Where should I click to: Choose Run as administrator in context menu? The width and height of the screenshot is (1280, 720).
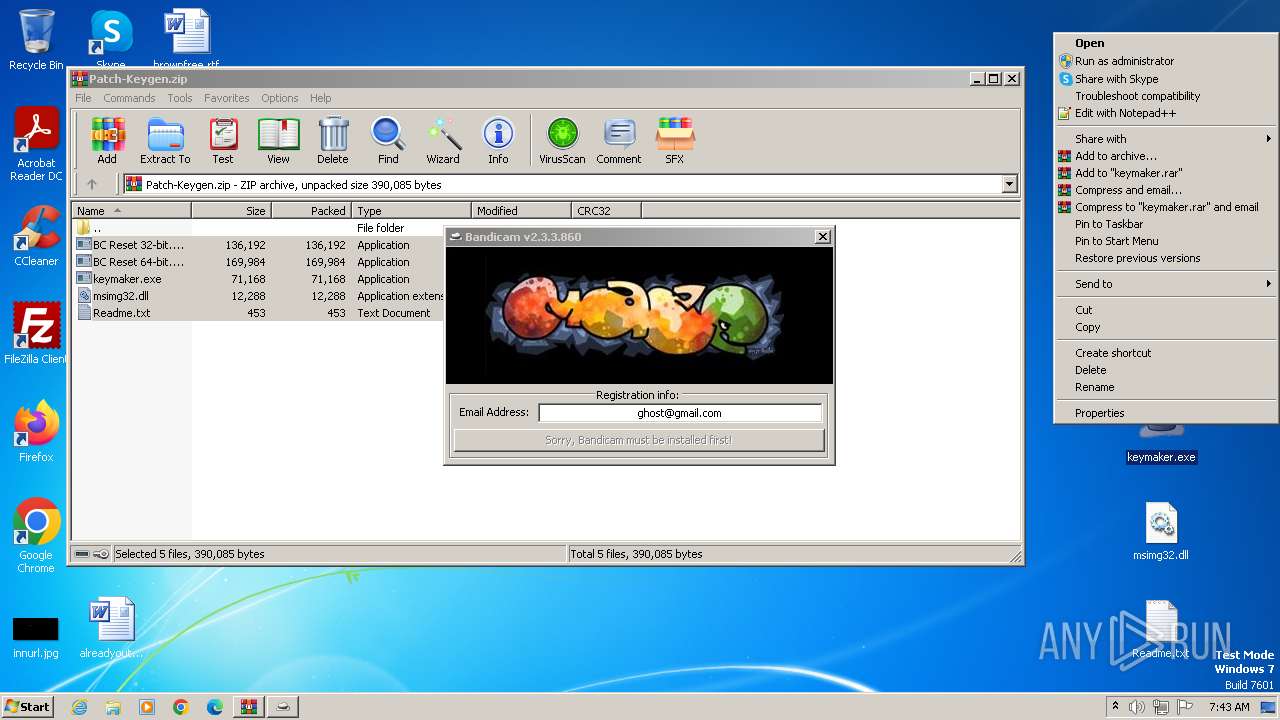(x=1166, y=61)
